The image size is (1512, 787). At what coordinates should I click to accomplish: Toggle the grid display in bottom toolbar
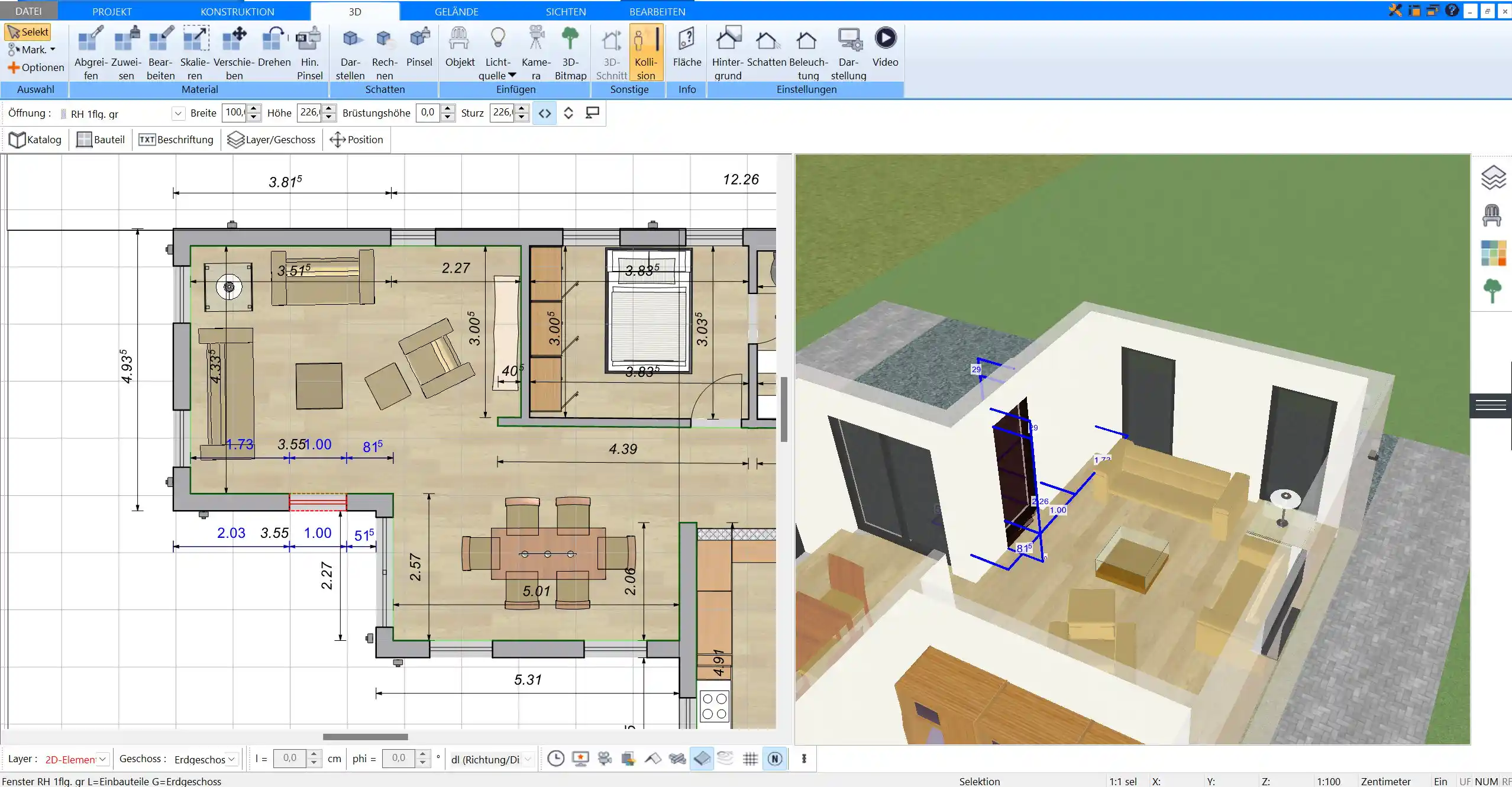[x=750, y=759]
